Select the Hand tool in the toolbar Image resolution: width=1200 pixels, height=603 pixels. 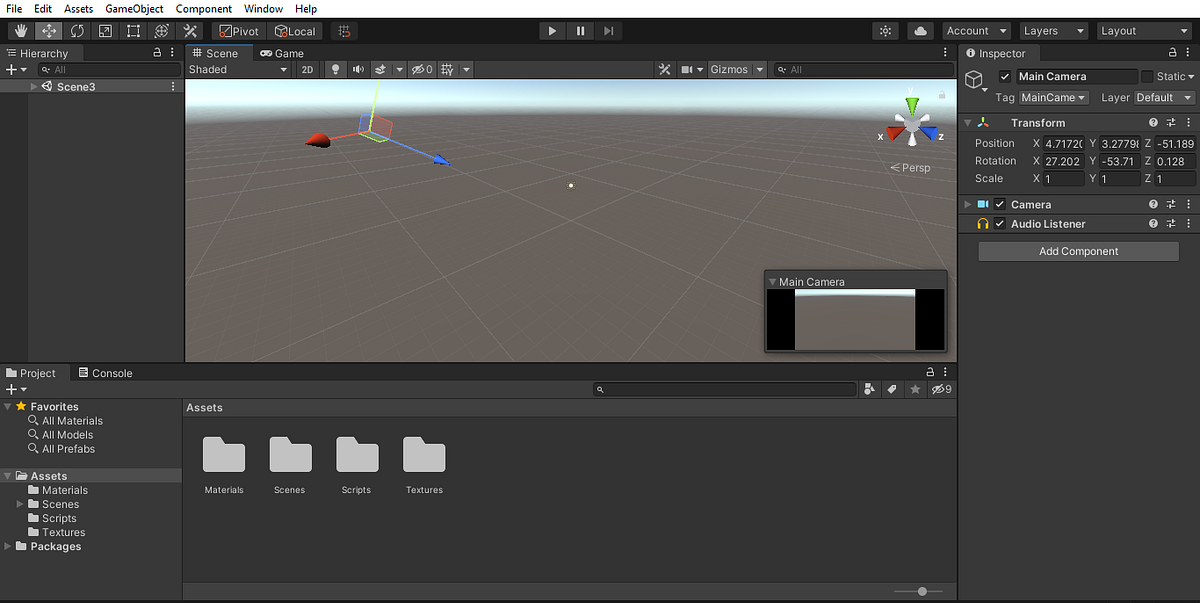point(20,31)
